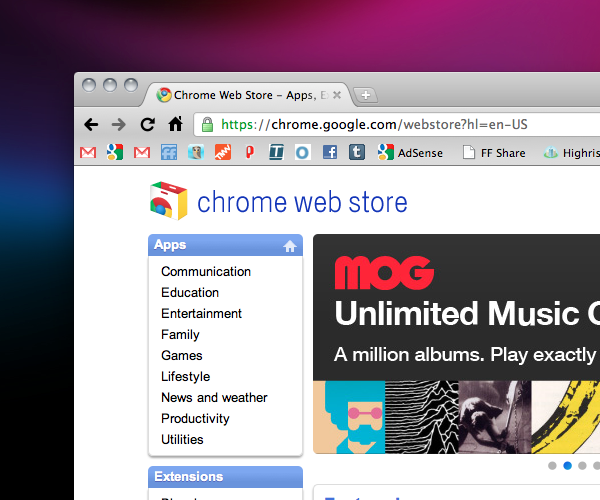Select the active blue carousel dot
Viewport: 600px width, 500px height.
567,466
